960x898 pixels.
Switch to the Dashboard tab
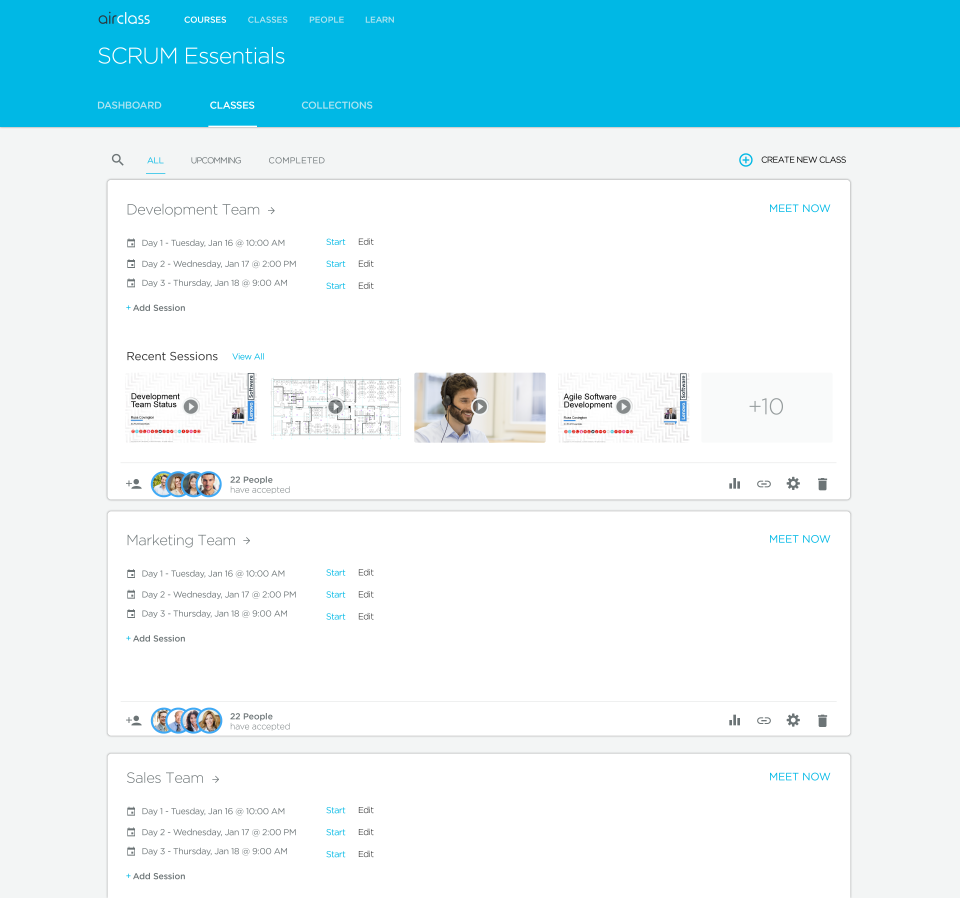129,105
